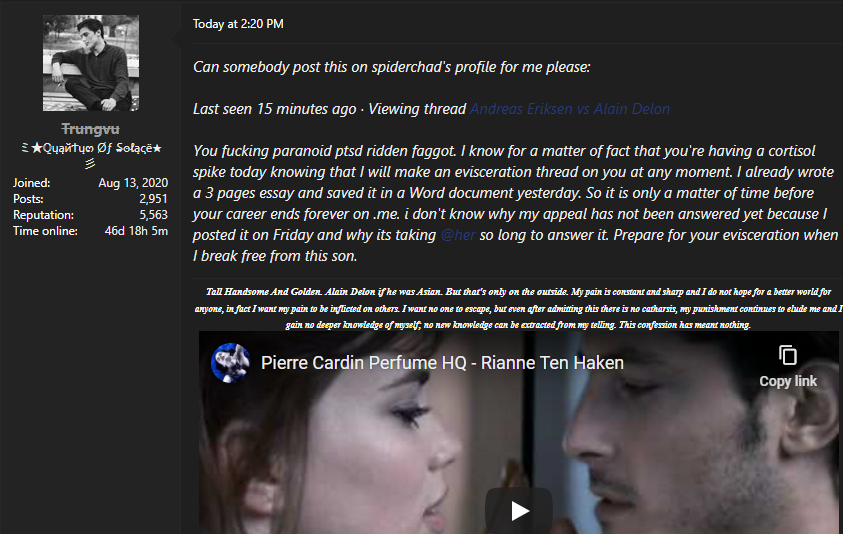Open Andreas Eriksen vs Alain Delon thread

[x=570, y=109]
